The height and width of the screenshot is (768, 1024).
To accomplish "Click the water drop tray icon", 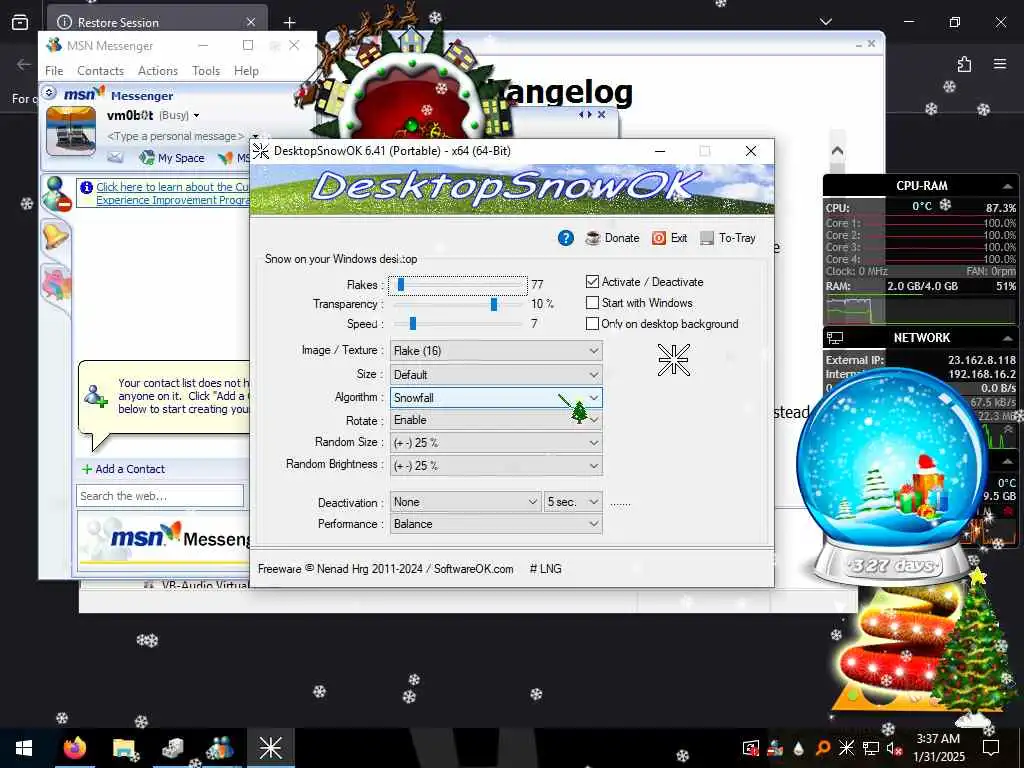I will (x=799, y=748).
